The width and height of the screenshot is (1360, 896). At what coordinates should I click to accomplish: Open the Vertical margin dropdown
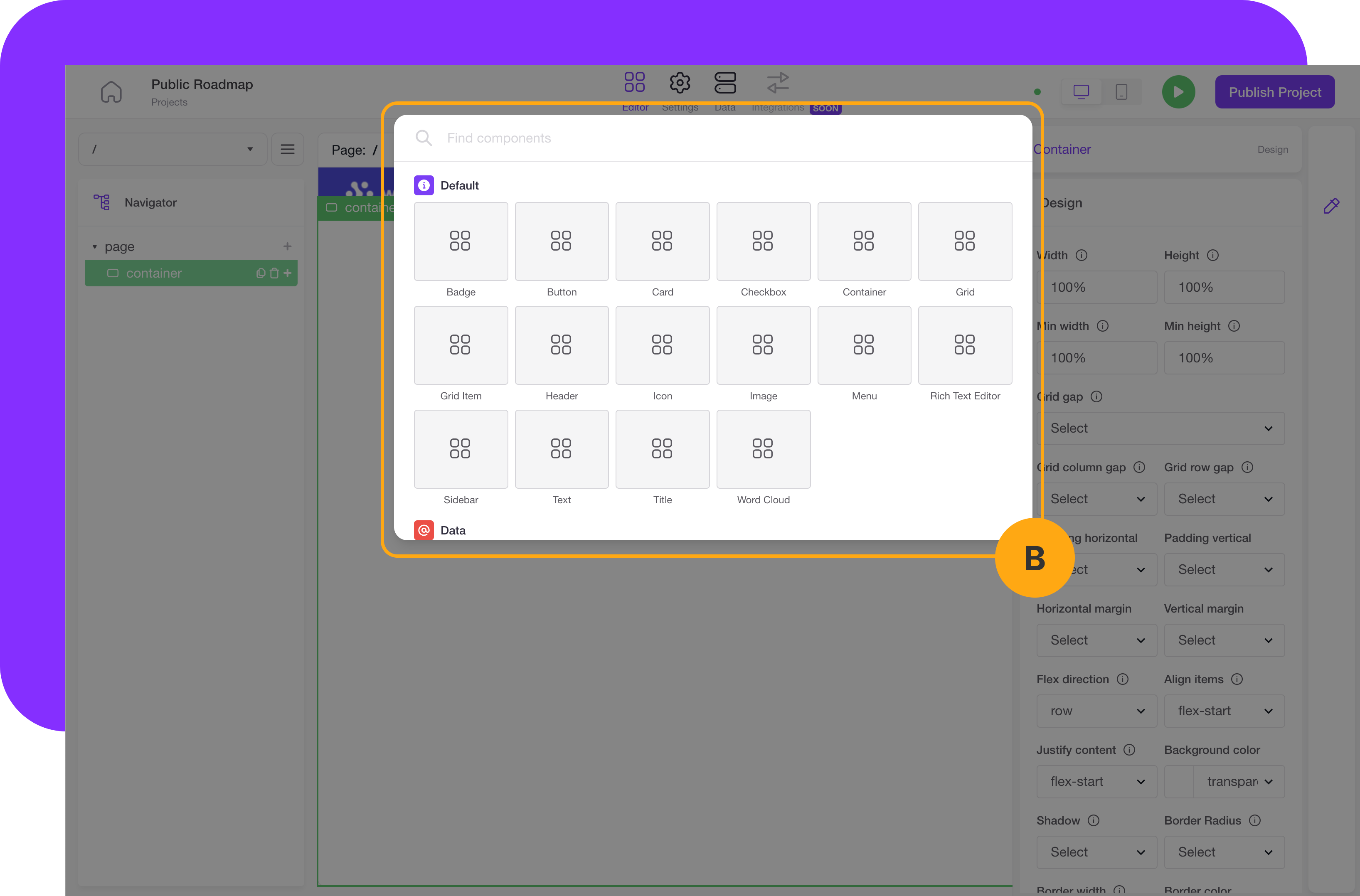(x=1224, y=640)
